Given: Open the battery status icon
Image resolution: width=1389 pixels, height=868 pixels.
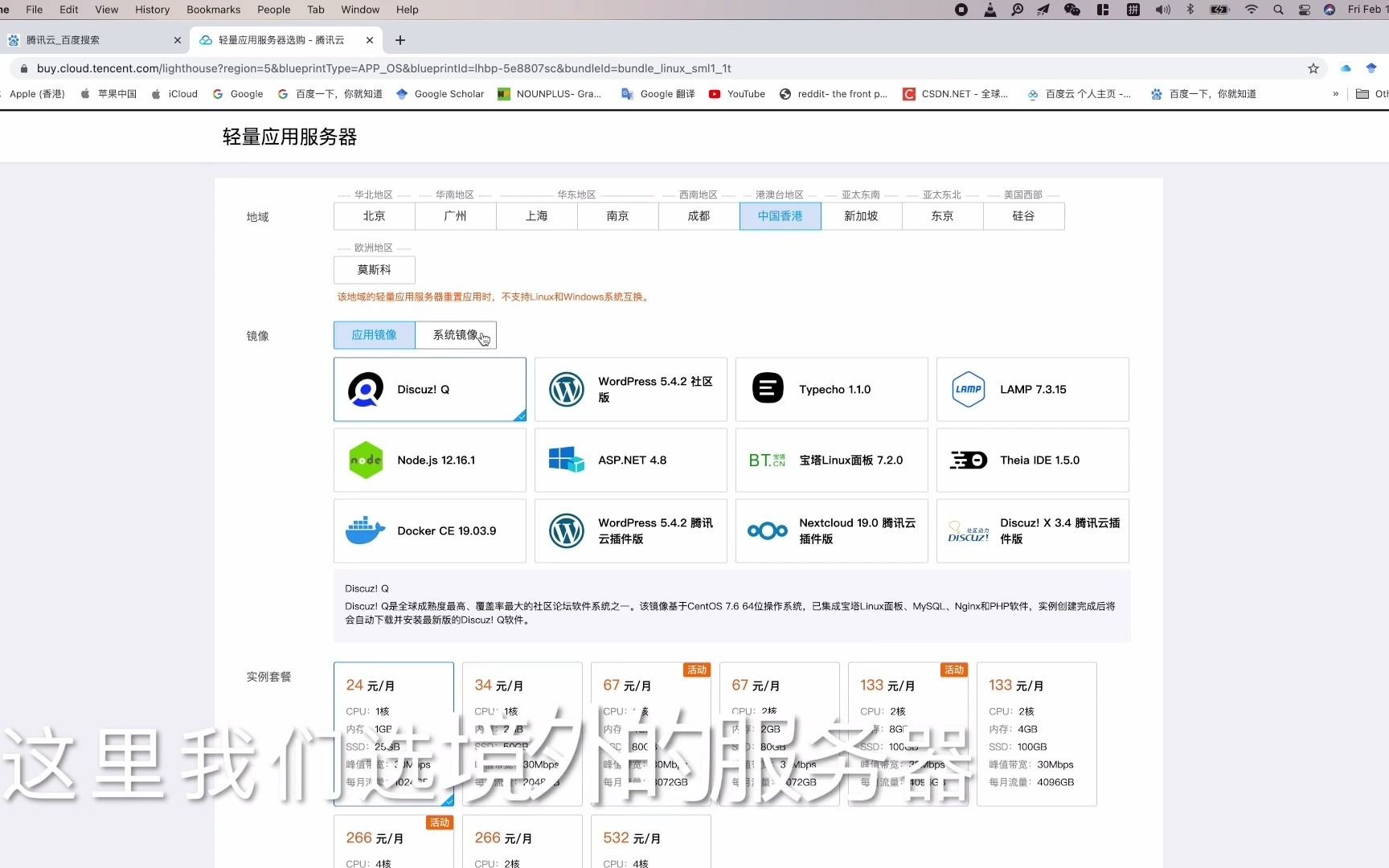Looking at the screenshot, I should coord(1220,10).
